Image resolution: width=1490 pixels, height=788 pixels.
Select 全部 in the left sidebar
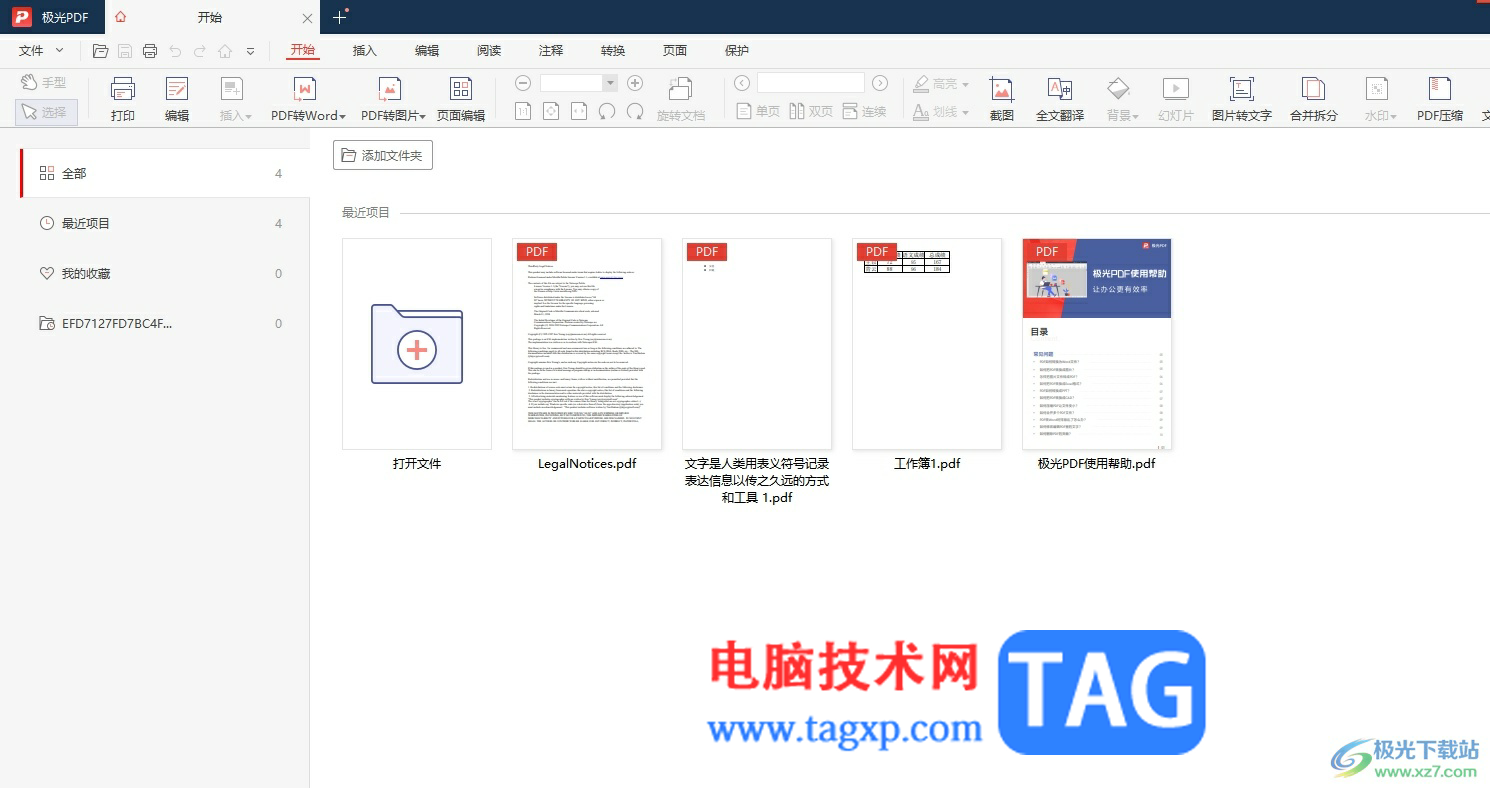click(165, 173)
